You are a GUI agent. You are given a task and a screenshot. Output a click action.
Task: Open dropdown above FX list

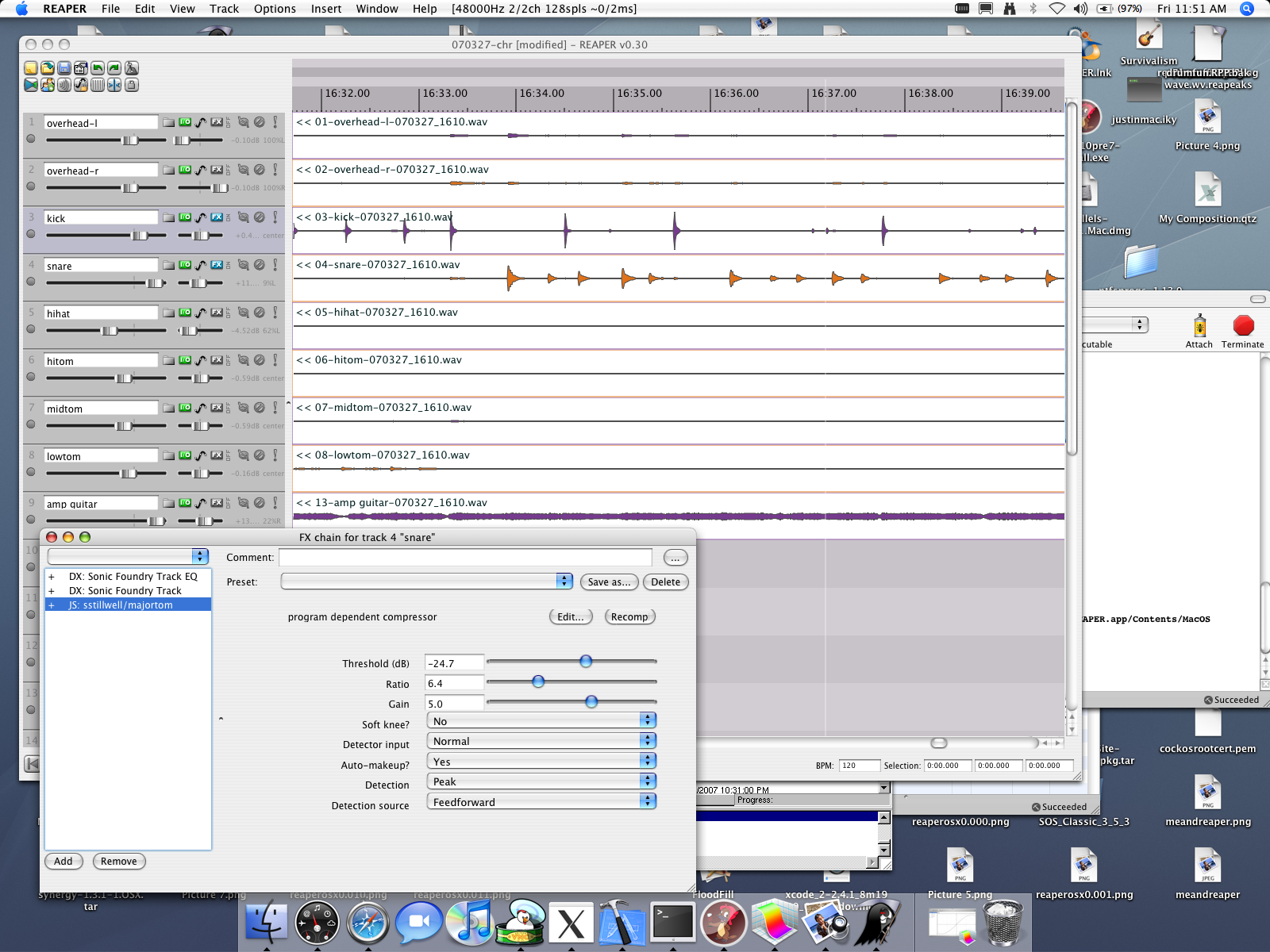(128, 556)
